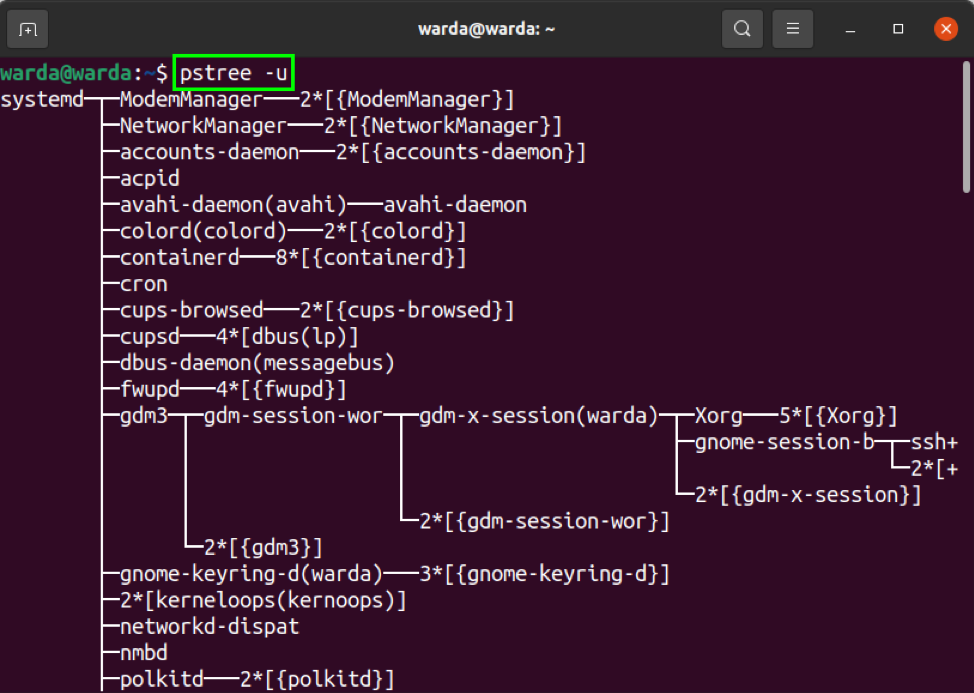Image resolution: width=974 pixels, height=693 pixels.
Task: Close the terminal window
Action: click(946, 29)
